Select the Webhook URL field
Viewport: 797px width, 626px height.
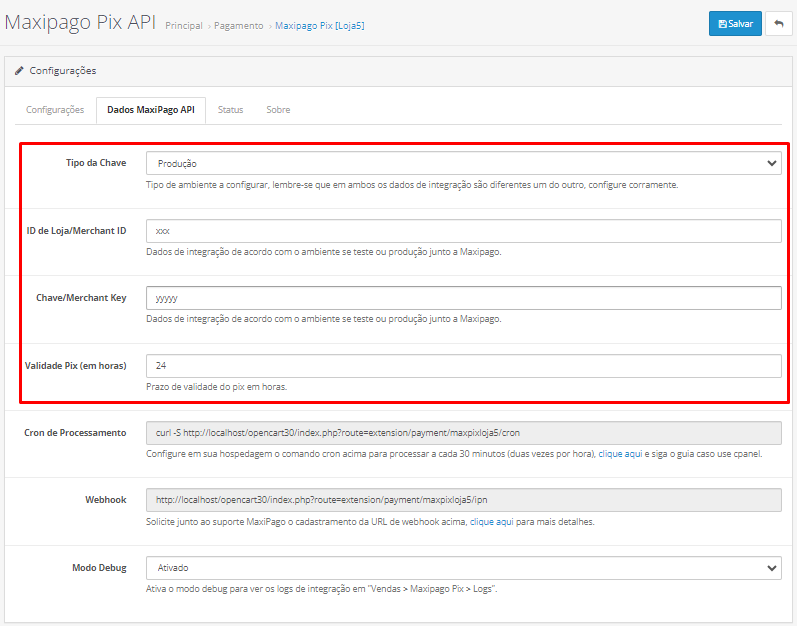pos(464,500)
